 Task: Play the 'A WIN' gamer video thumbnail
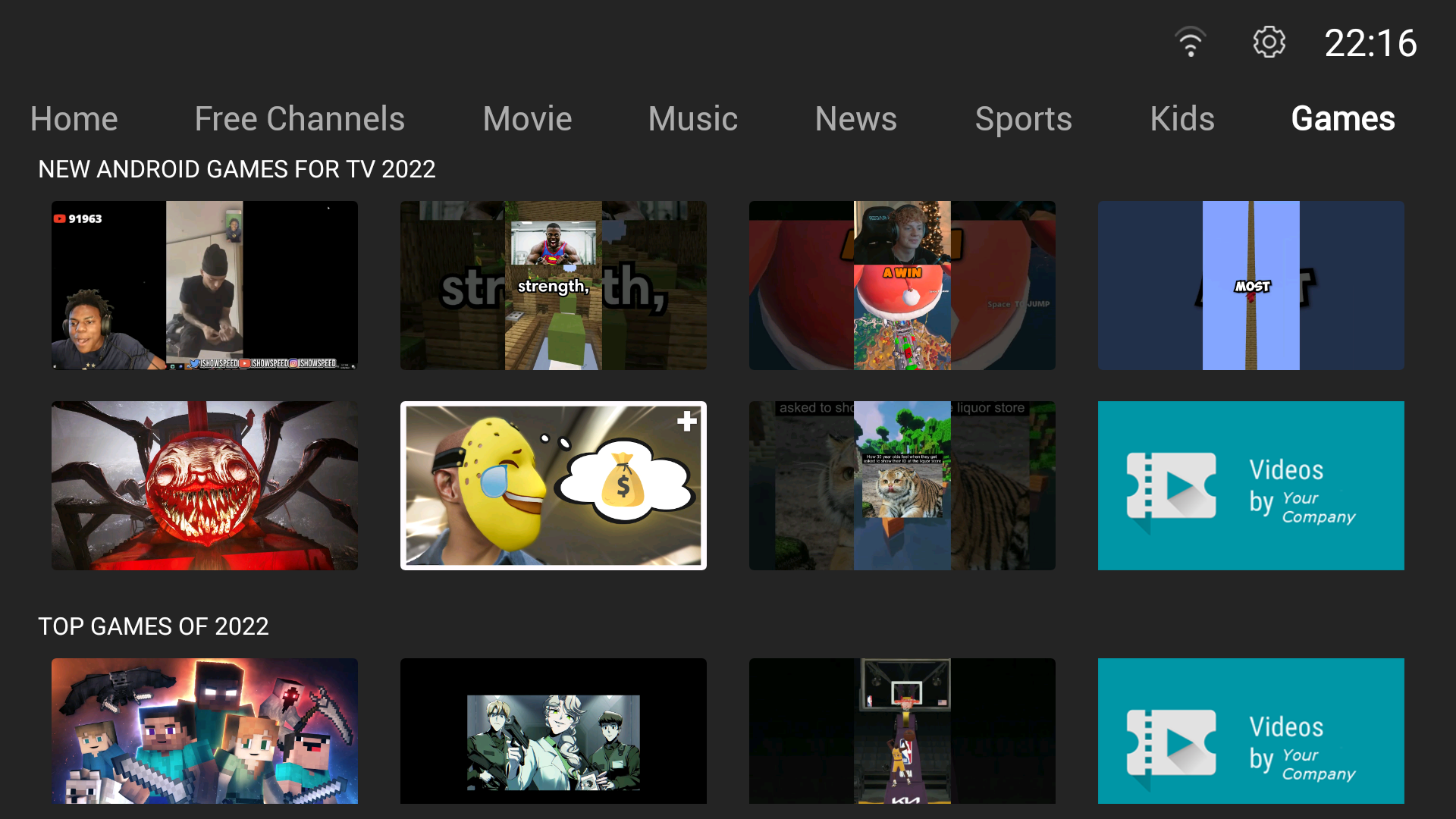(x=902, y=285)
